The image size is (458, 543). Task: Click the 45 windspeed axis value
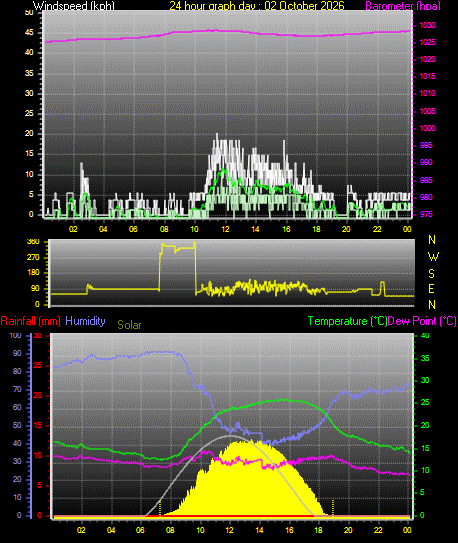(29, 33)
